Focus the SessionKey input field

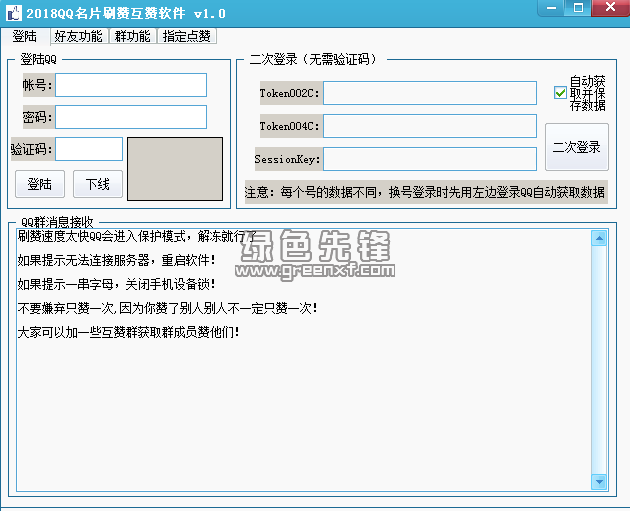(430, 159)
